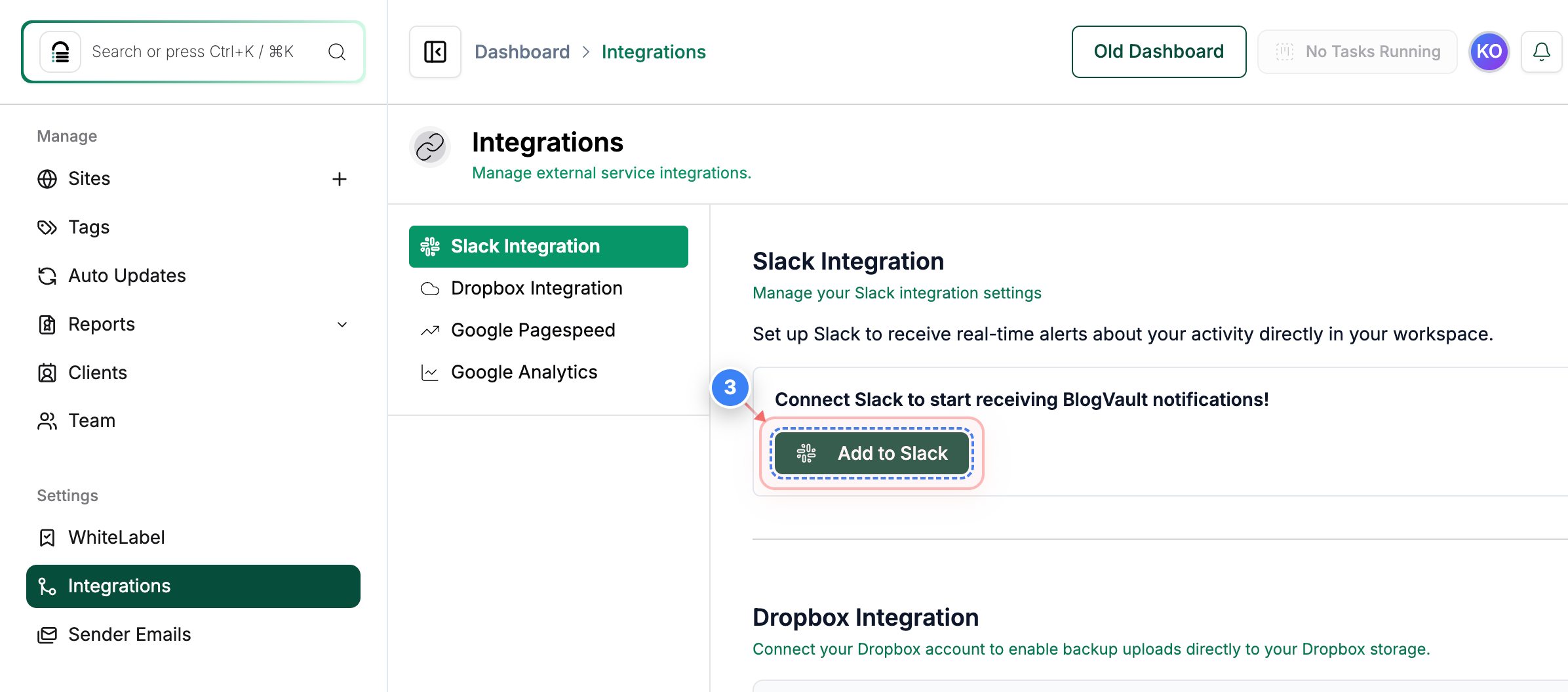Click the Auto Updates refresh icon

coord(47,275)
